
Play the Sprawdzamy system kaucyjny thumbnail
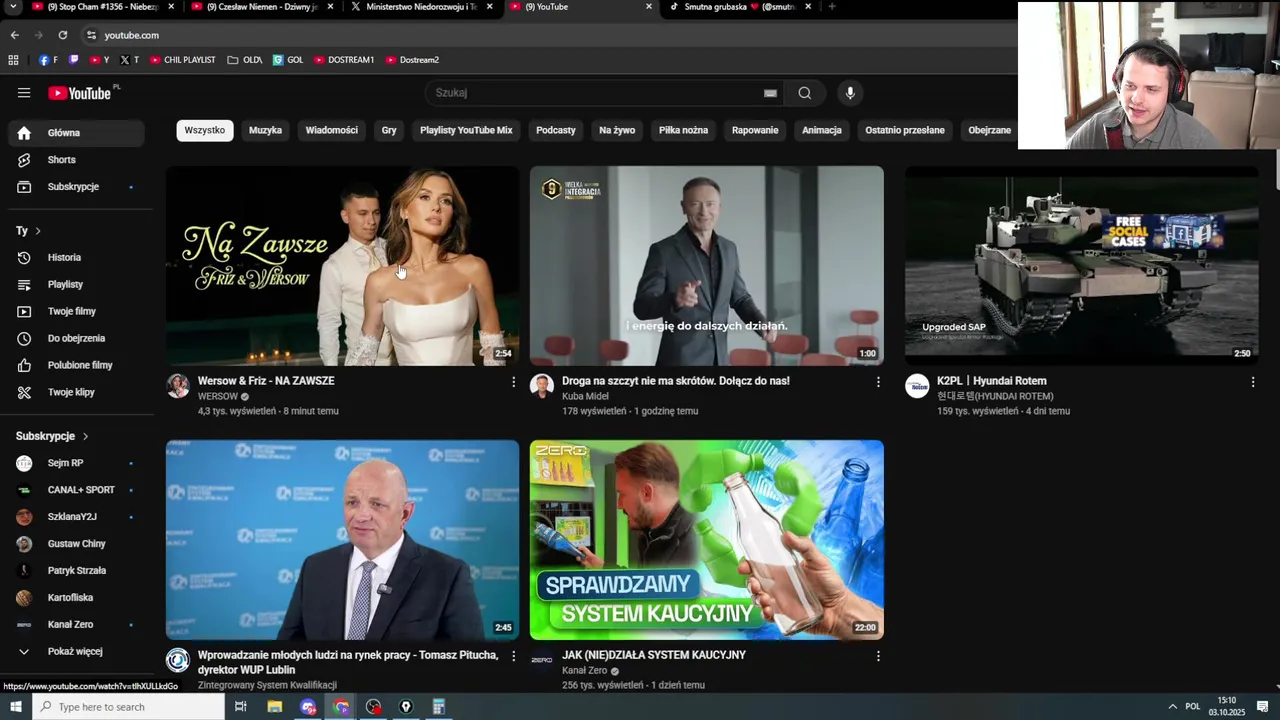707,540
